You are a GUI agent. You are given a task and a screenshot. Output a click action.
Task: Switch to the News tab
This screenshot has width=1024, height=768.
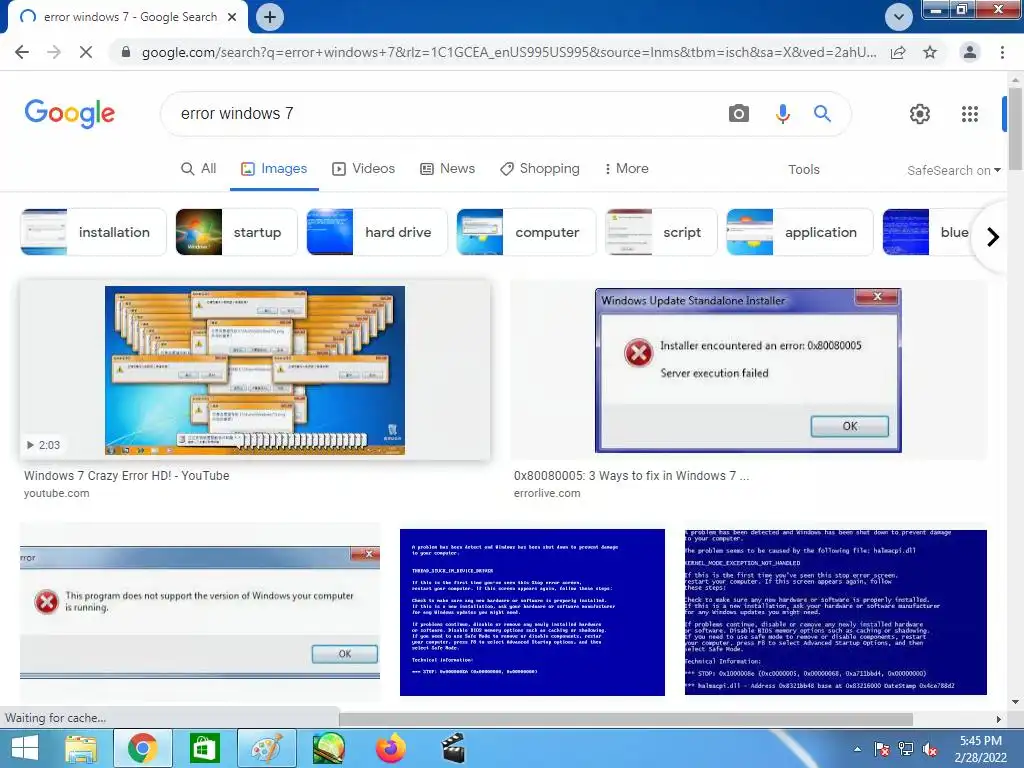click(x=447, y=168)
